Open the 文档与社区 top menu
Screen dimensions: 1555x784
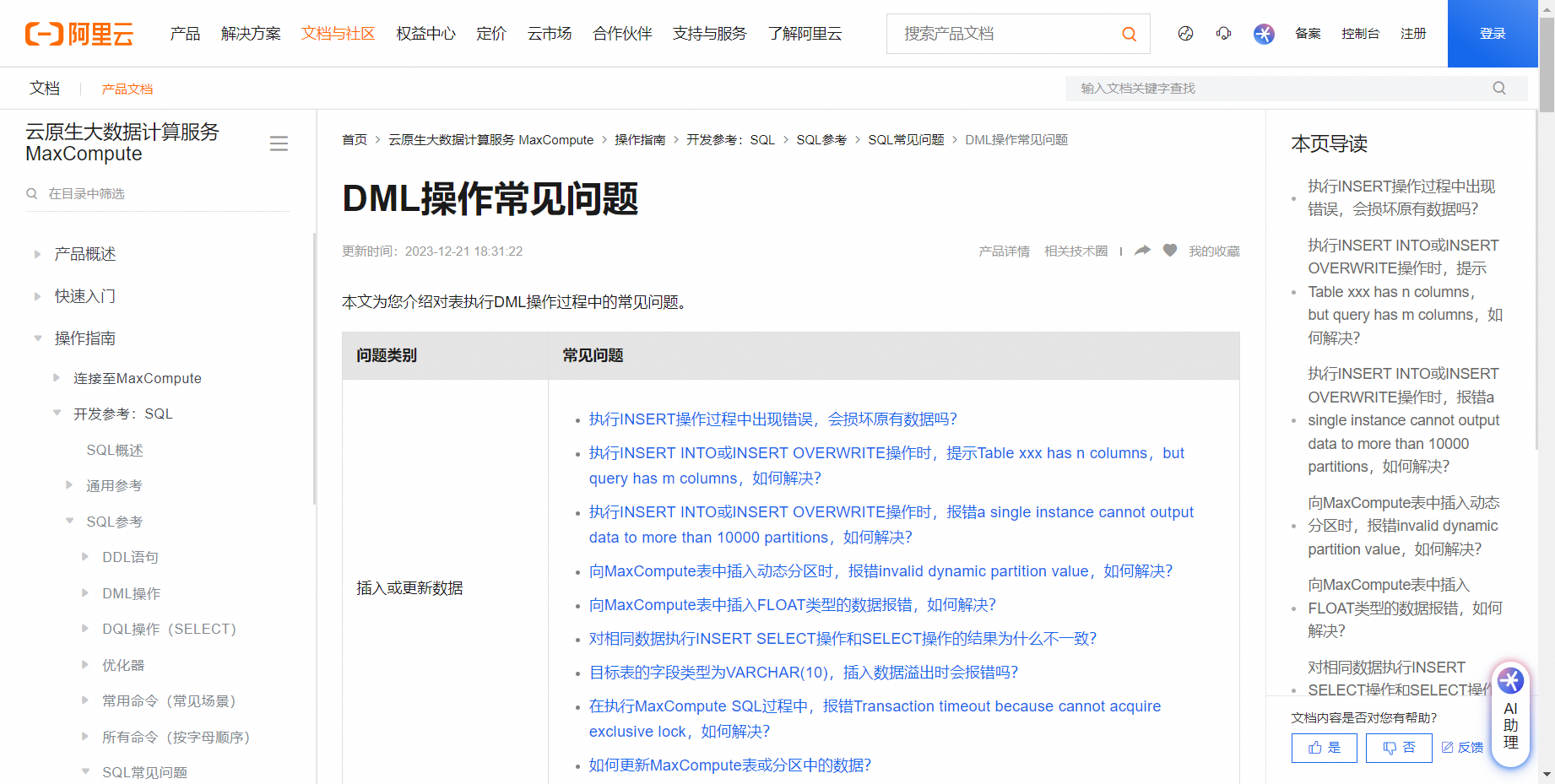click(x=338, y=34)
